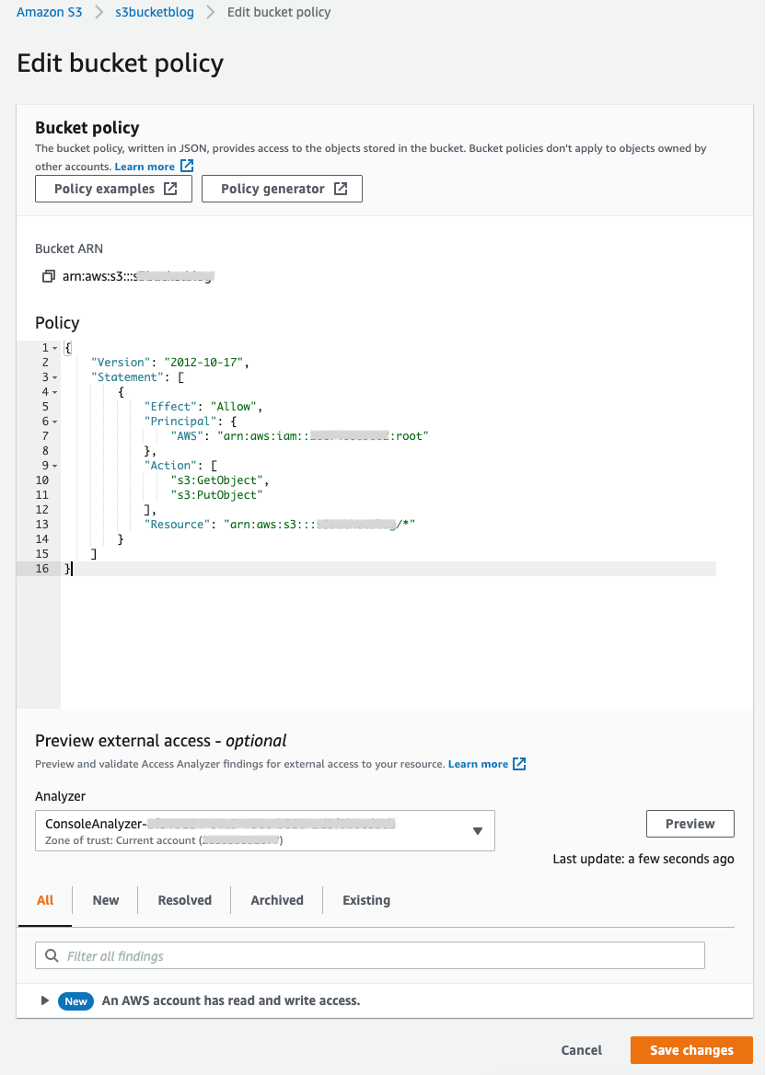
Task: Collapse Action fold arrow on line 9
Action: coord(55,466)
